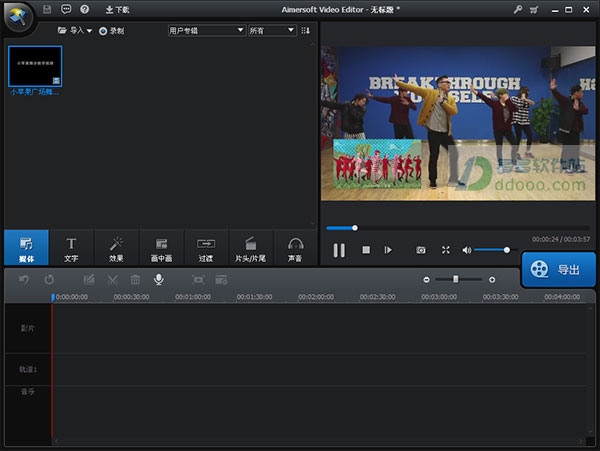This screenshot has height=451, width=600.
Task: Click the register key icon
Action: [x=517, y=10]
